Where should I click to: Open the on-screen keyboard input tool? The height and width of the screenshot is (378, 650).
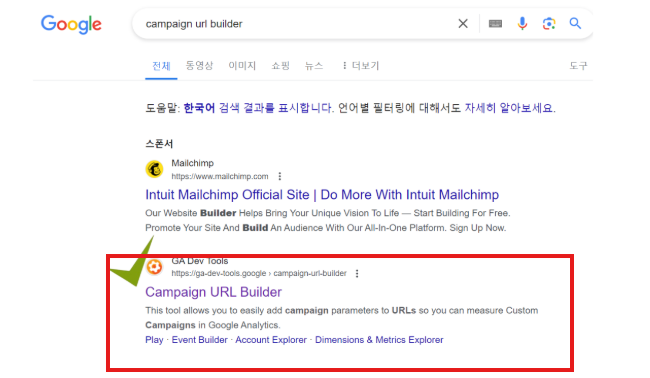coord(495,24)
